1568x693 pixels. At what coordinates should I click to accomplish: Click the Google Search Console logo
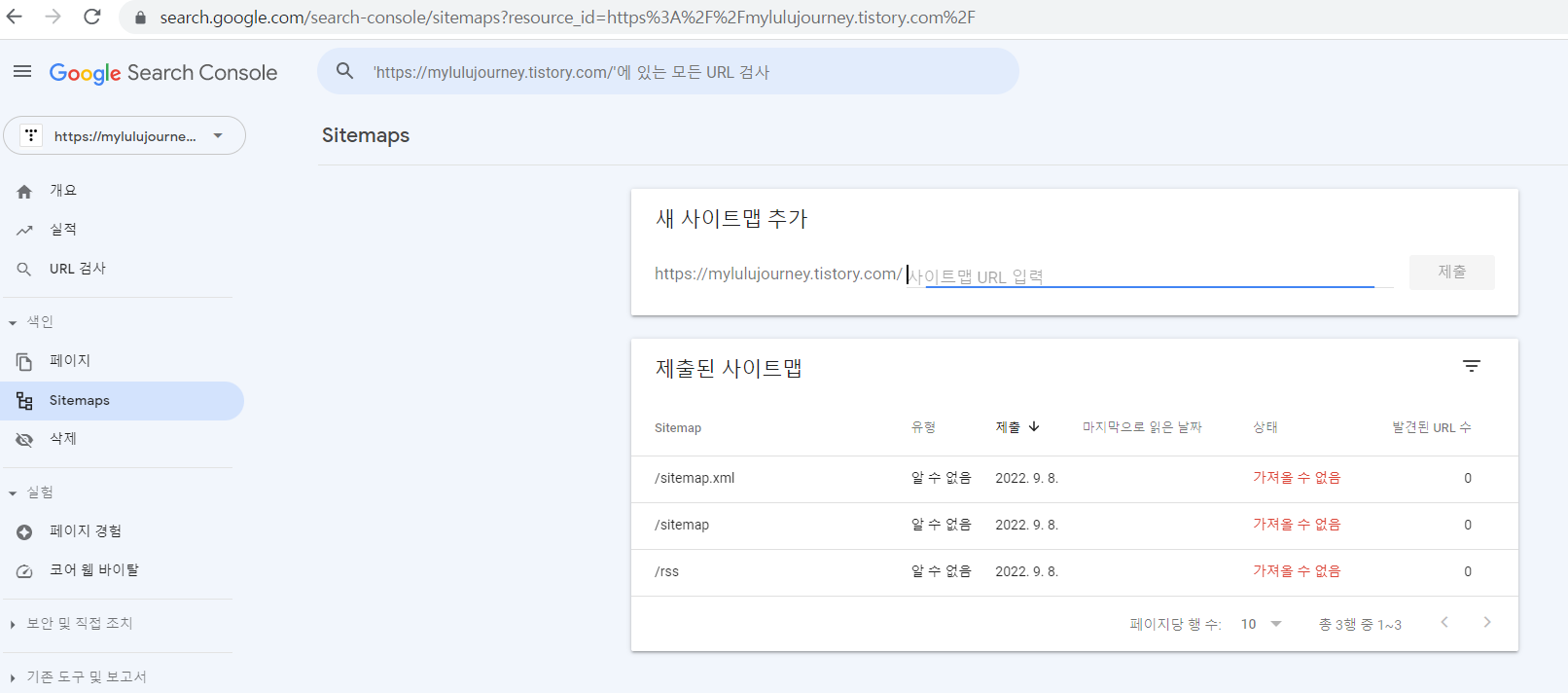tap(163, 73)
